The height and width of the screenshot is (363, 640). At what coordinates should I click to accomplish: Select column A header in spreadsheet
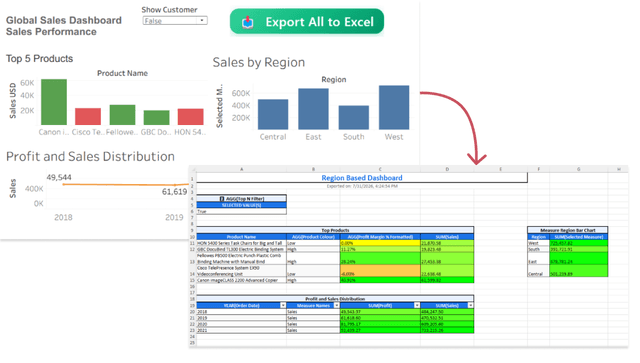242,169
